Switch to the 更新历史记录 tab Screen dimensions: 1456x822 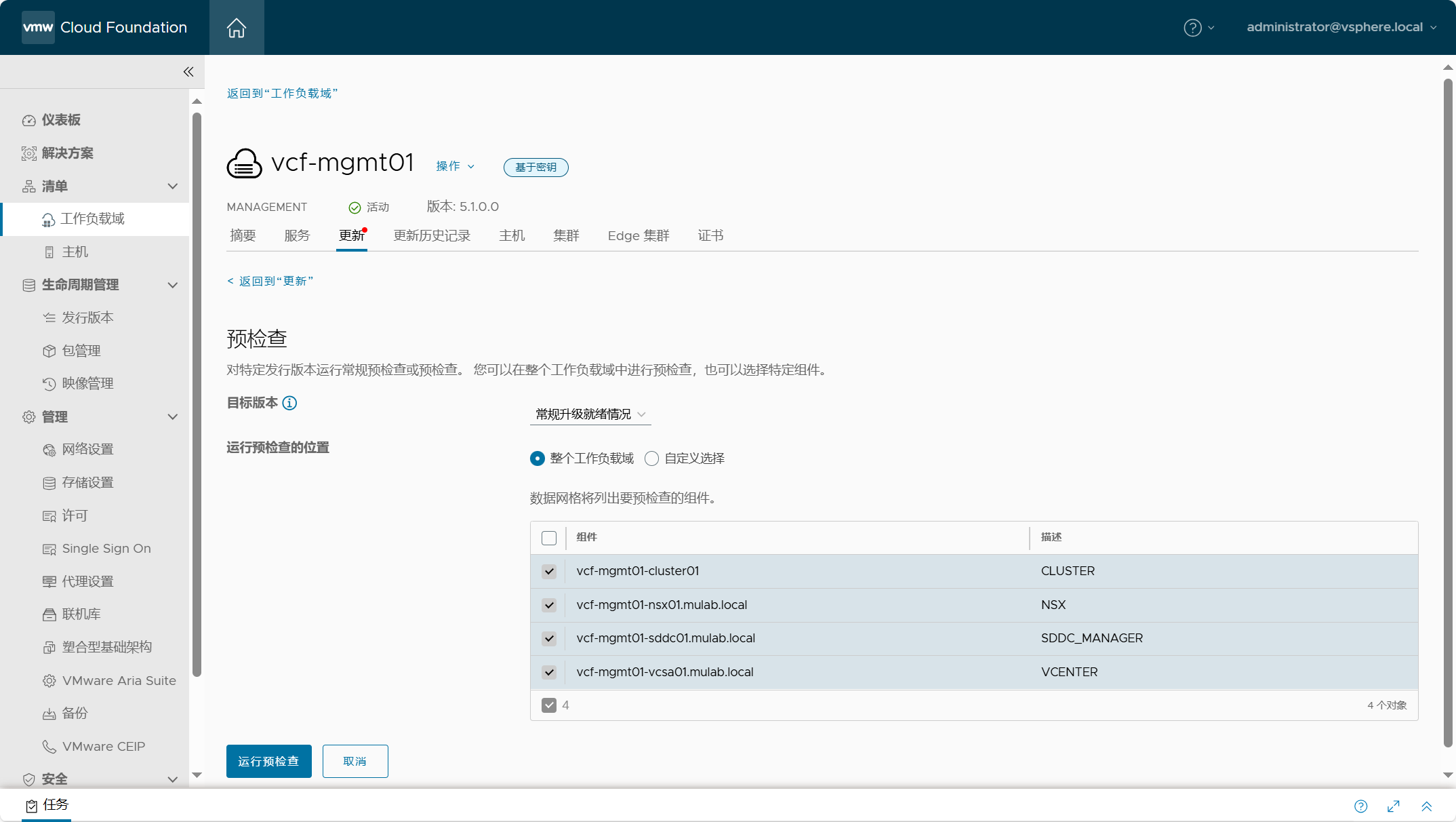[432, 236]
